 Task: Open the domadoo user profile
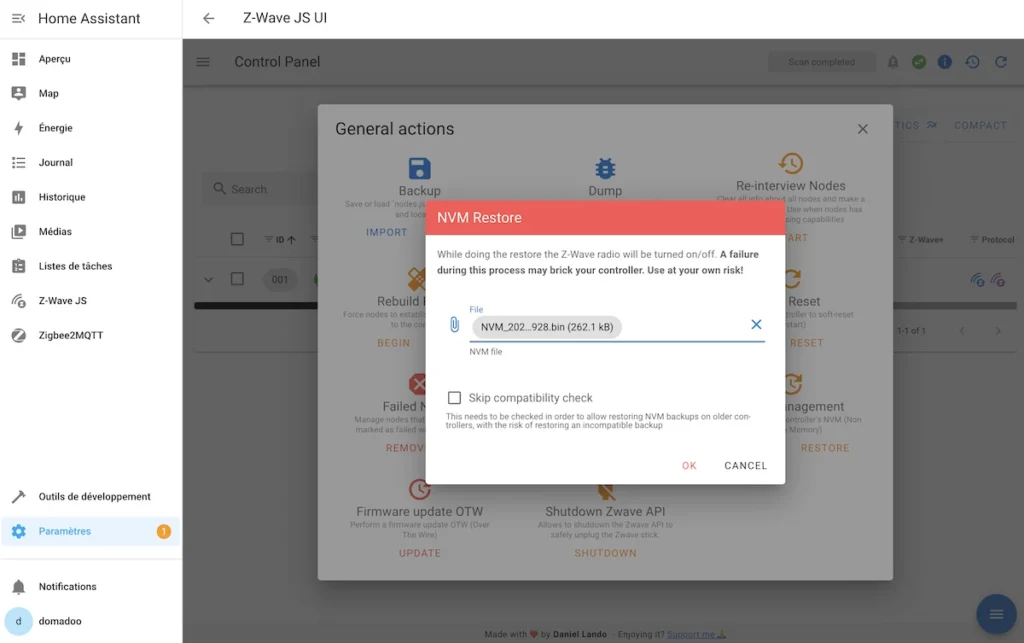91,621
